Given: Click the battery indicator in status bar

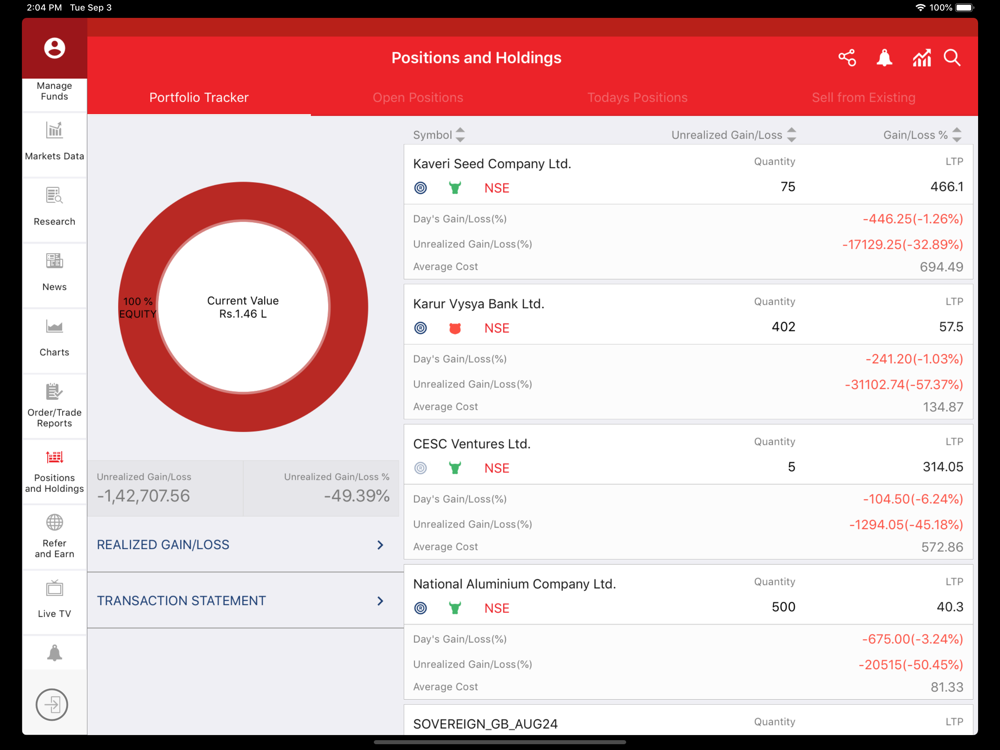Looking at the screenshot, I should coord(965,8).
